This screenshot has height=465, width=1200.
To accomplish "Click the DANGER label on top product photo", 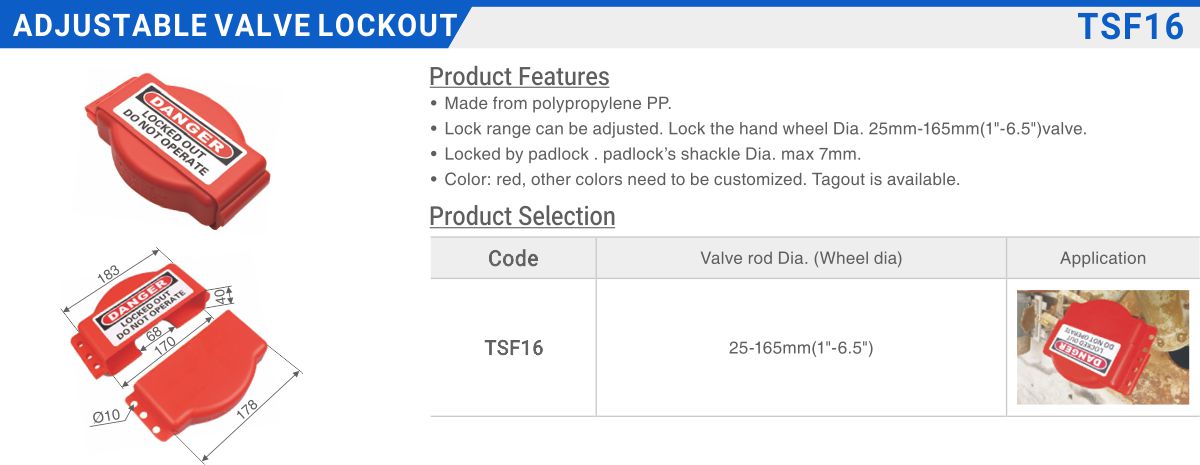I will pyautogui.click(x=191, y=126).
